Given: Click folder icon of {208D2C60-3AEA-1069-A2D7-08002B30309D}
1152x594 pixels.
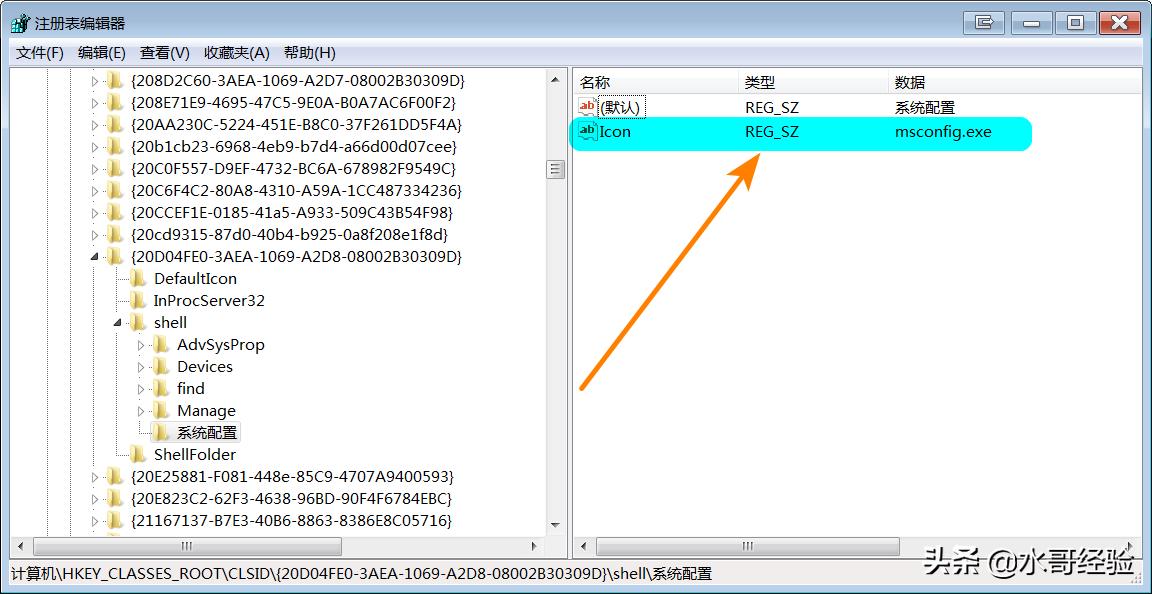Looking at the screenshot, I should click(115, 81).
